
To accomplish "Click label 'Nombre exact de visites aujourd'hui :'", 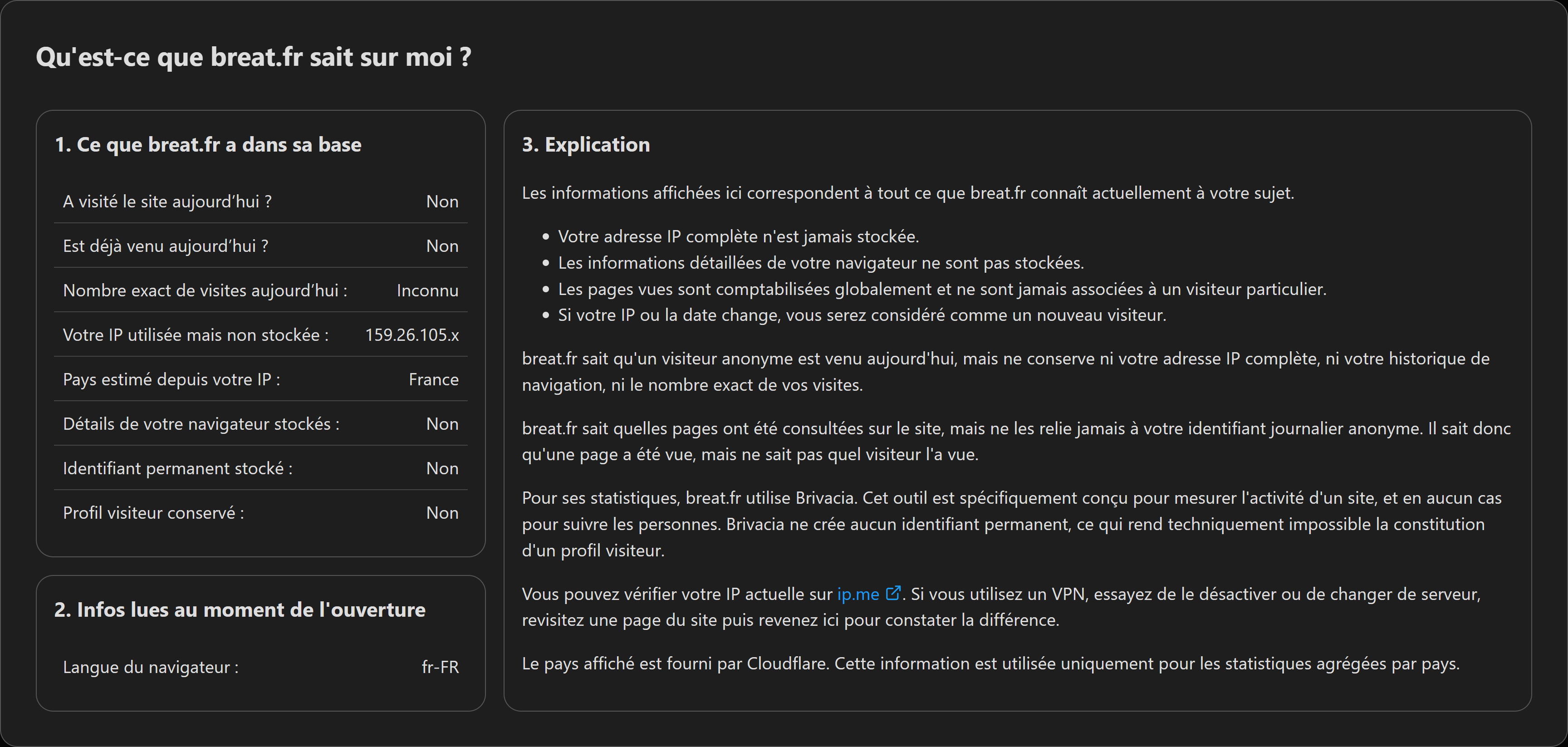I will pyautogui.click(x=205, y=290).
